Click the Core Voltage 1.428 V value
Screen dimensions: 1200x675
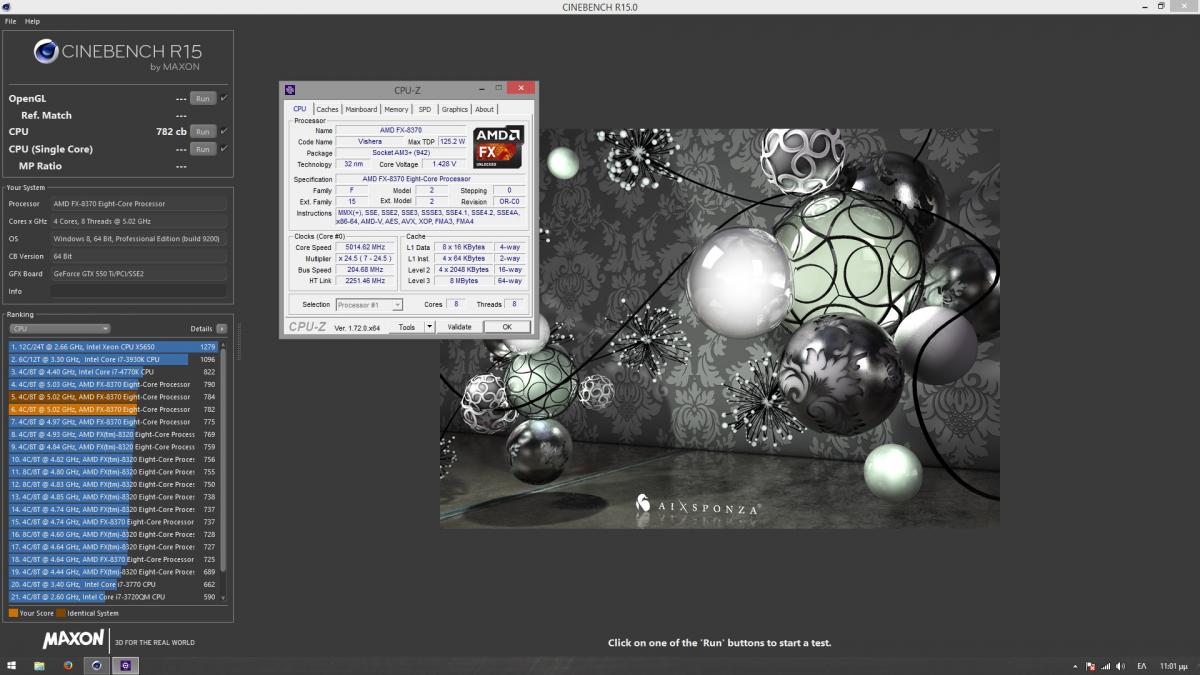[x=444, y=164]
